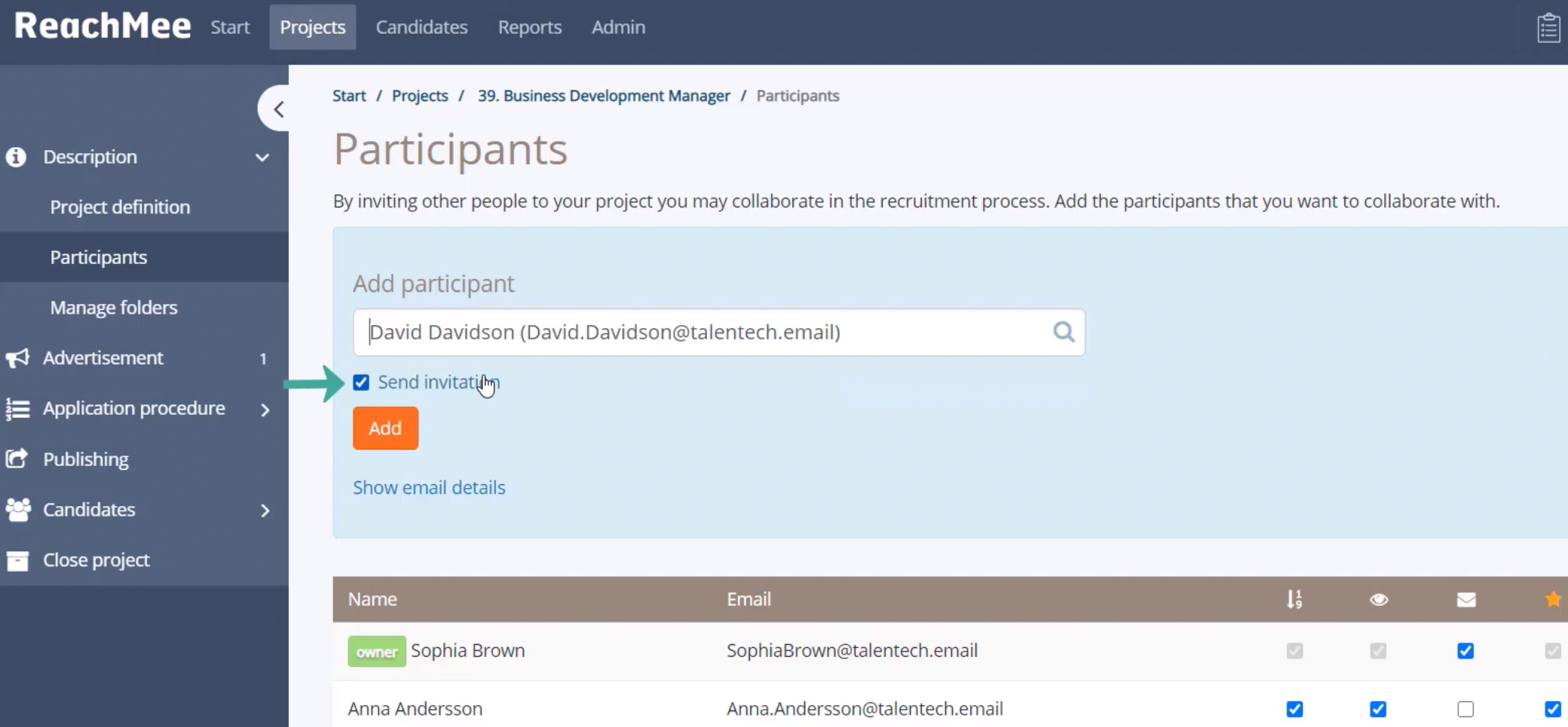This screenshot has height=727, width=1568.
Task: Click the orange Add button
Action: click(x=385, y=428)
